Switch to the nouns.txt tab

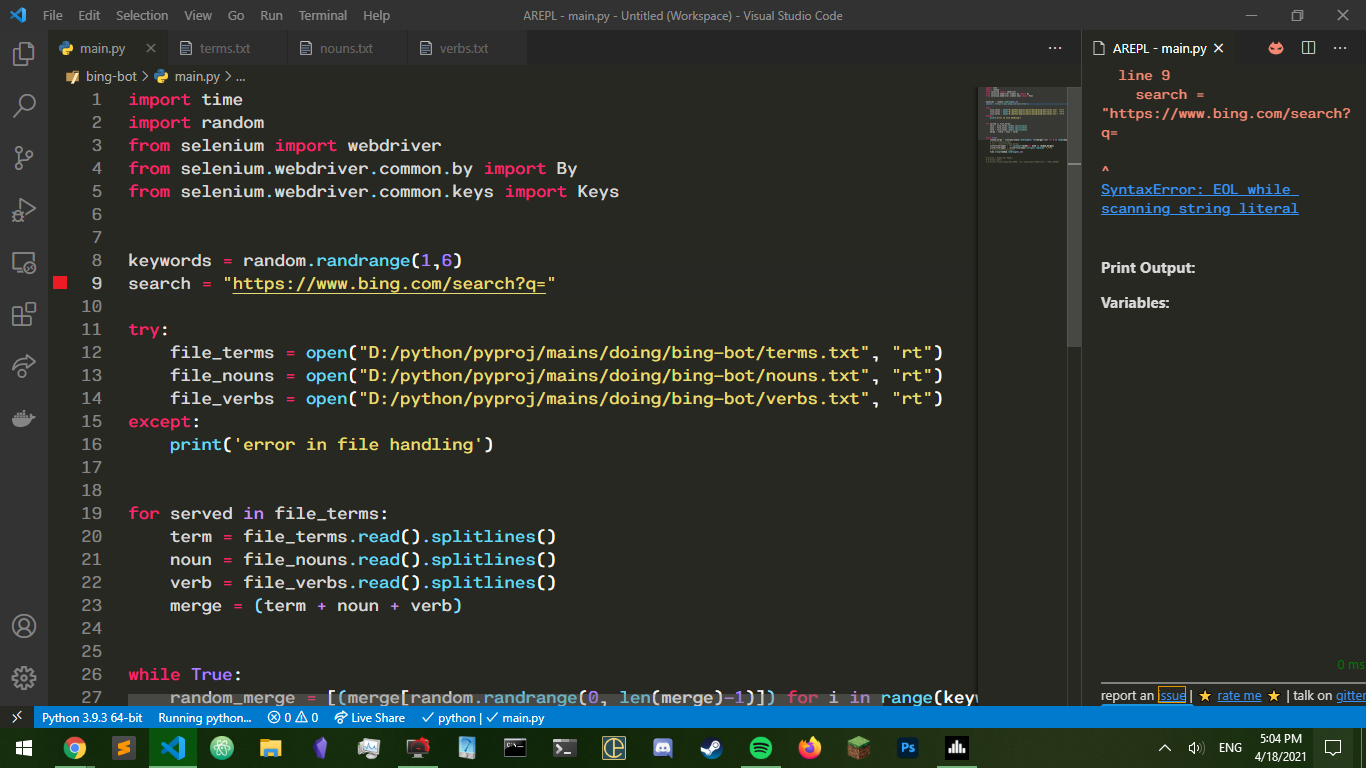346,48
